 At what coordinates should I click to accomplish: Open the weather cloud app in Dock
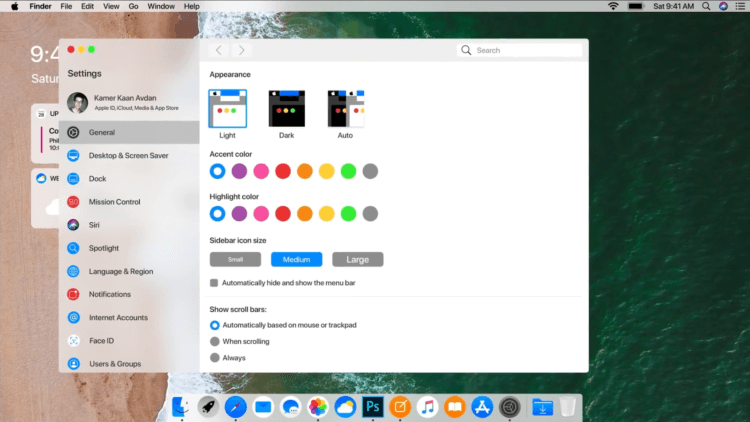[345, 407]
